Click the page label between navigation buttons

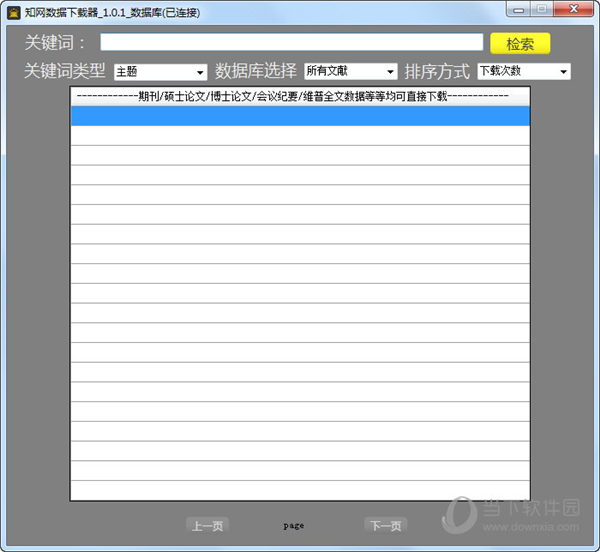(x=294, y=526)
